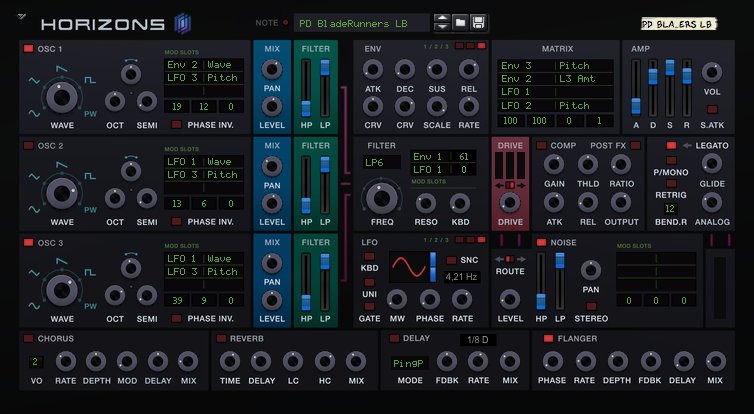Click the OSC 1 PW label icon
Screen dimensions: 754x414
(90, 114)
